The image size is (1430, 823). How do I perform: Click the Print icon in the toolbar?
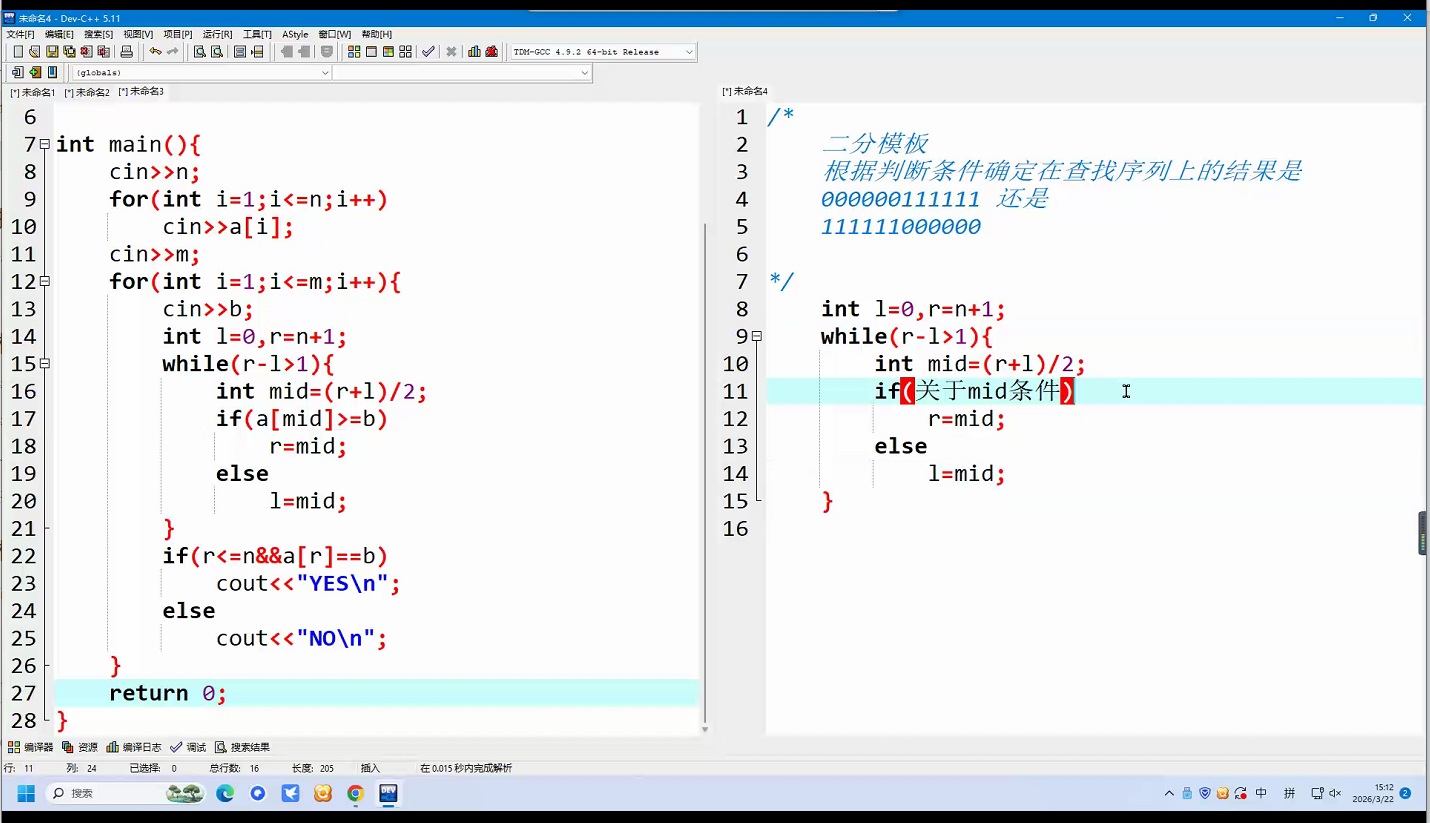[x=126, y=52]
